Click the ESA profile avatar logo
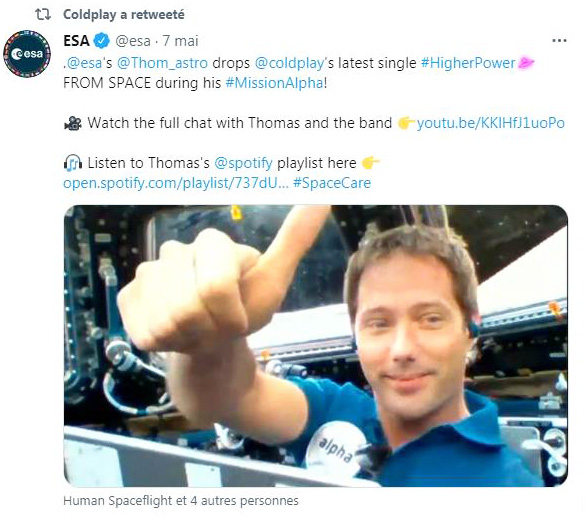This screenshot has width=585, height=518. 27,54
